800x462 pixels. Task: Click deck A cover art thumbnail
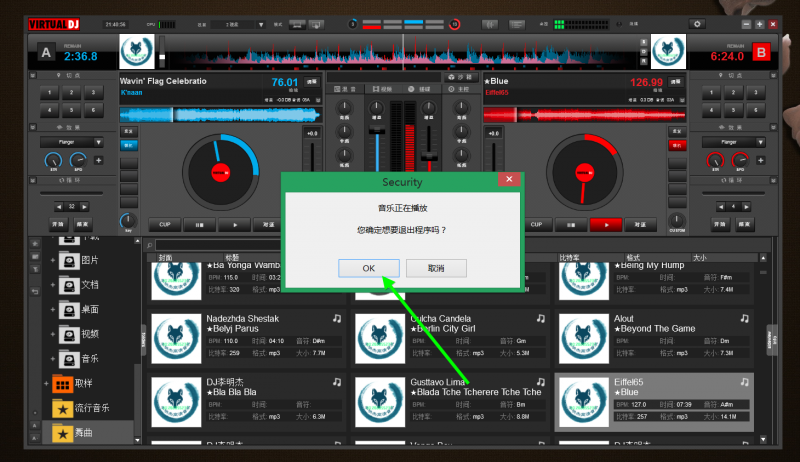pyautogui.click(x=137, y=52)
